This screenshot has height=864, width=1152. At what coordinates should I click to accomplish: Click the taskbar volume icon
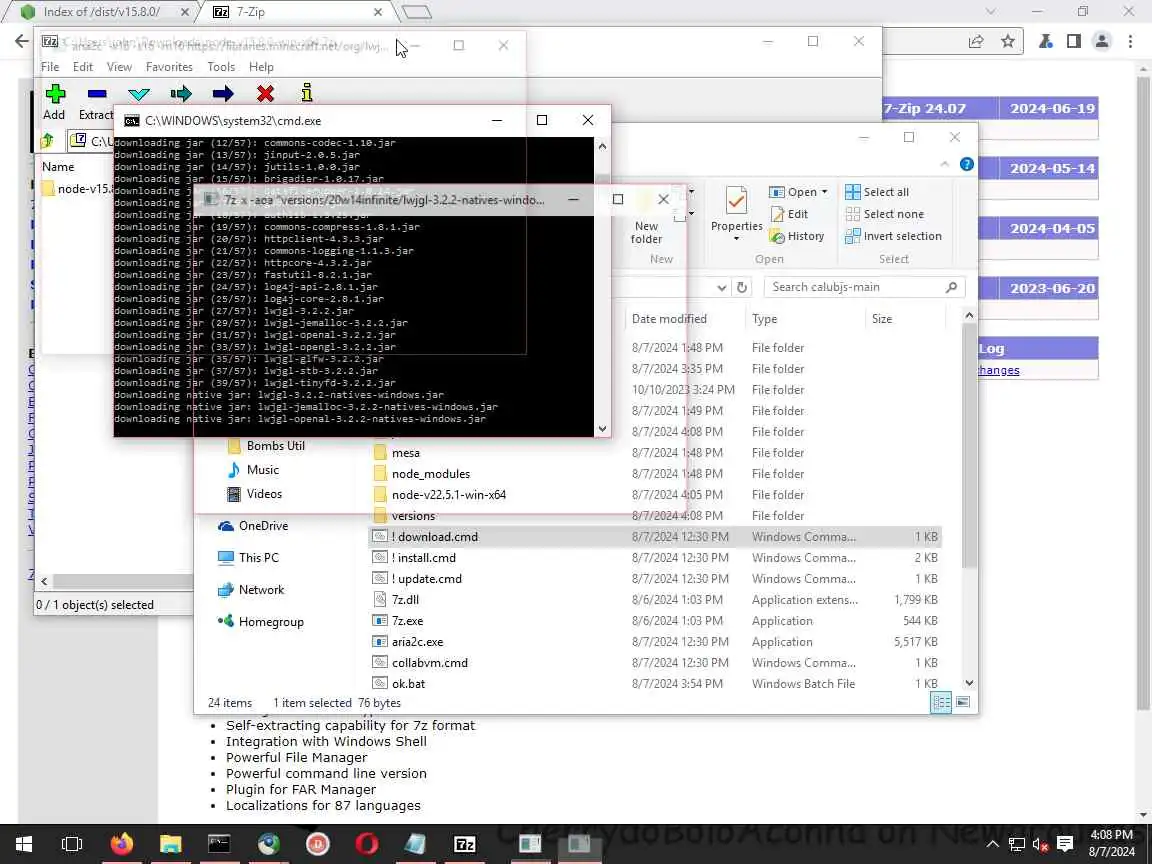point(1040,844)
